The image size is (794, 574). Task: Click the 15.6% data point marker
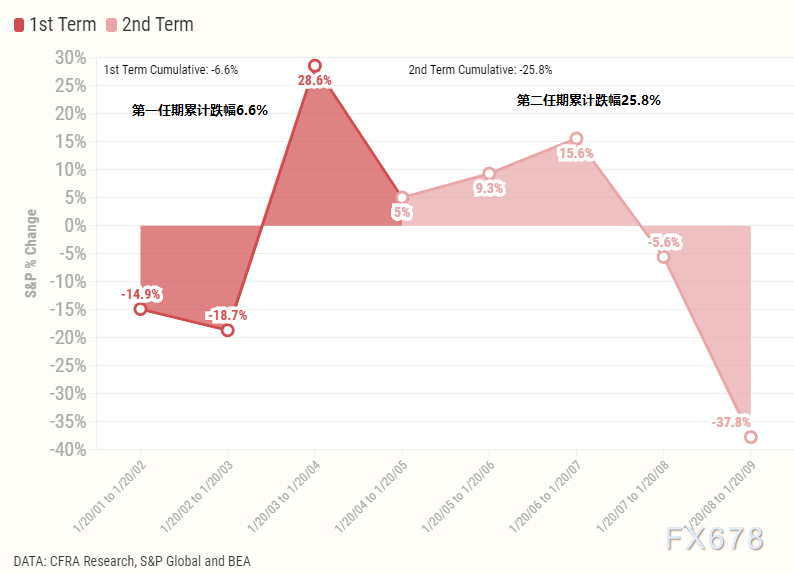(576, 139)
